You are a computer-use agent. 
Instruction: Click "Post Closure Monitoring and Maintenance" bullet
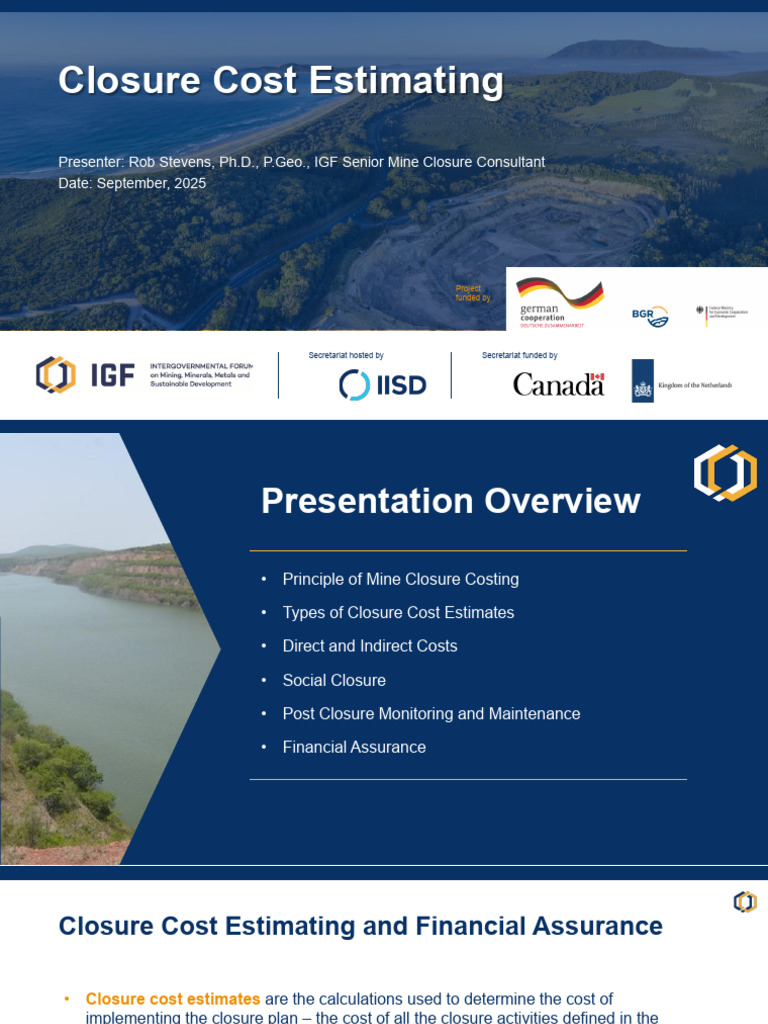(x=431, y=714)
